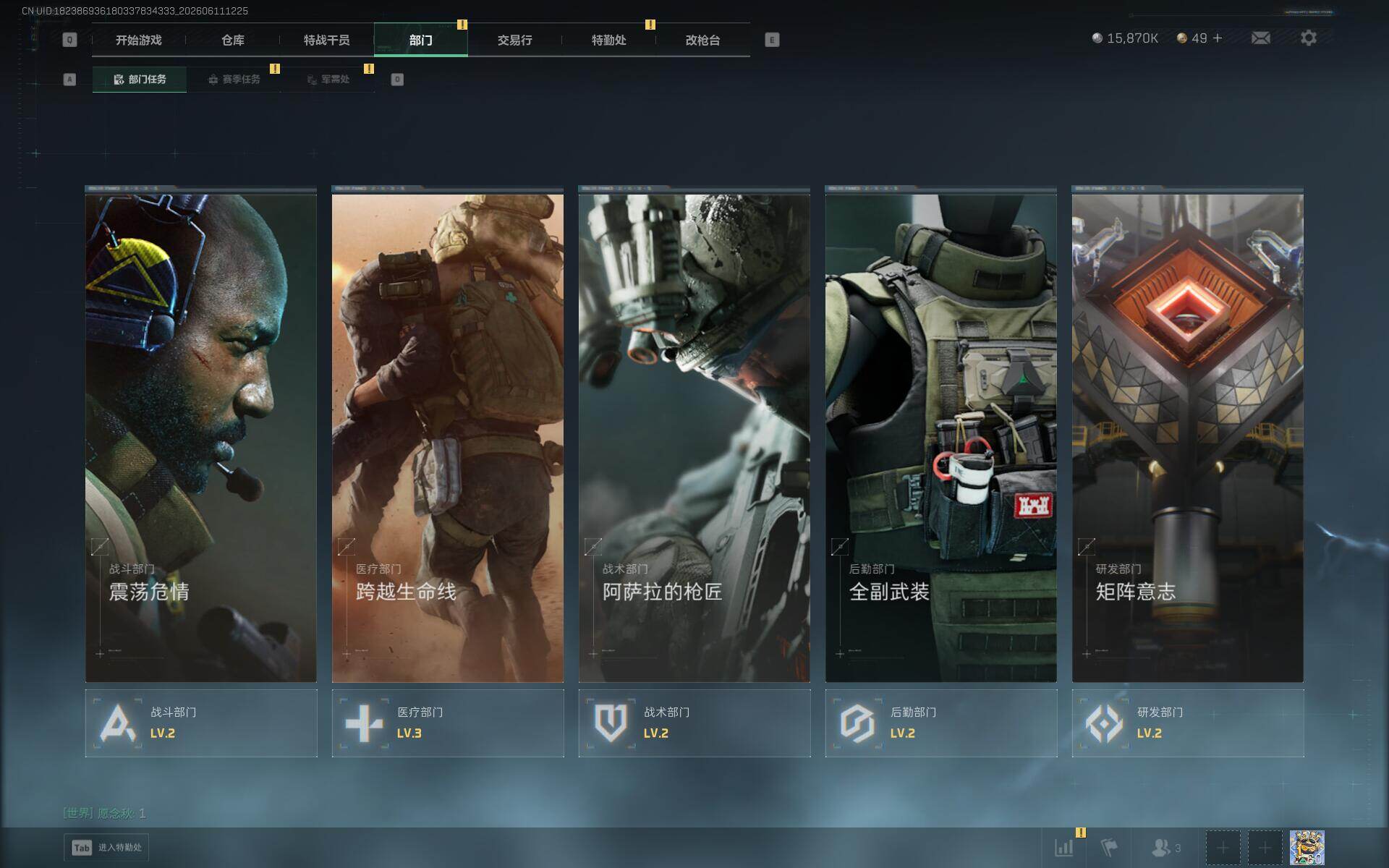
Task: Open settings gear icon
Action: [1308, 38]
